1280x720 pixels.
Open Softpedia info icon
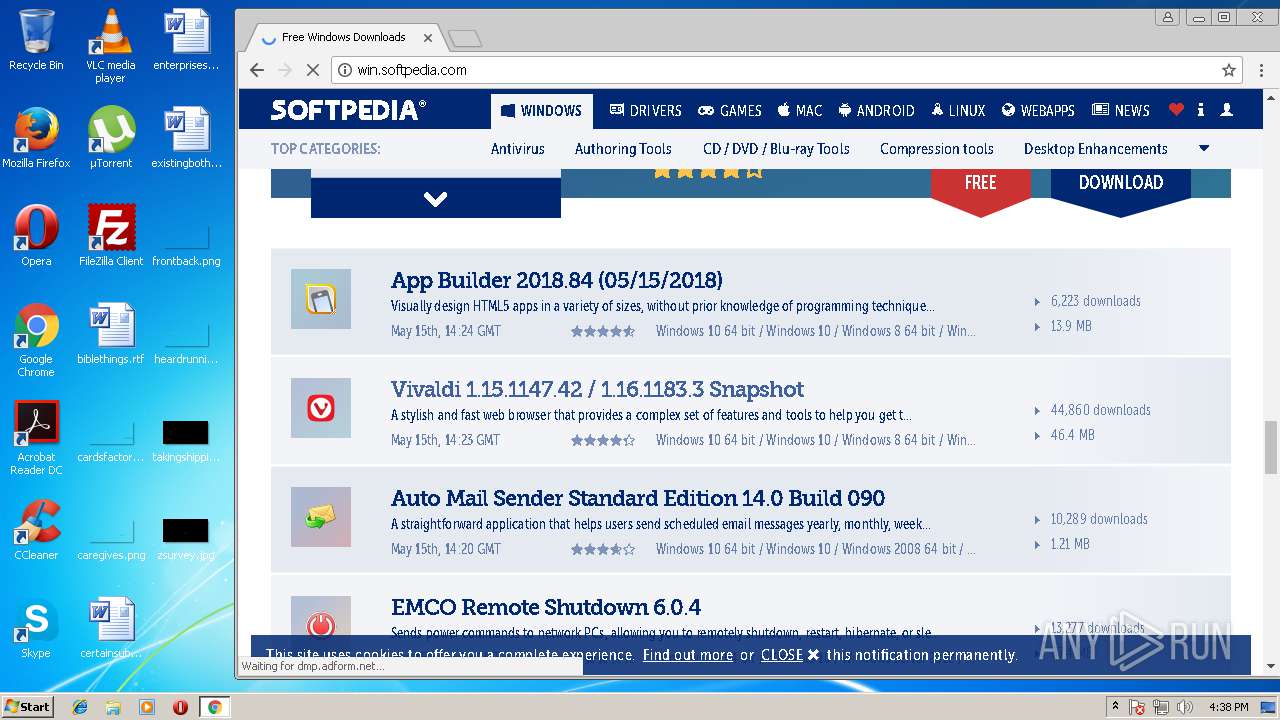tap(1200, 110)
